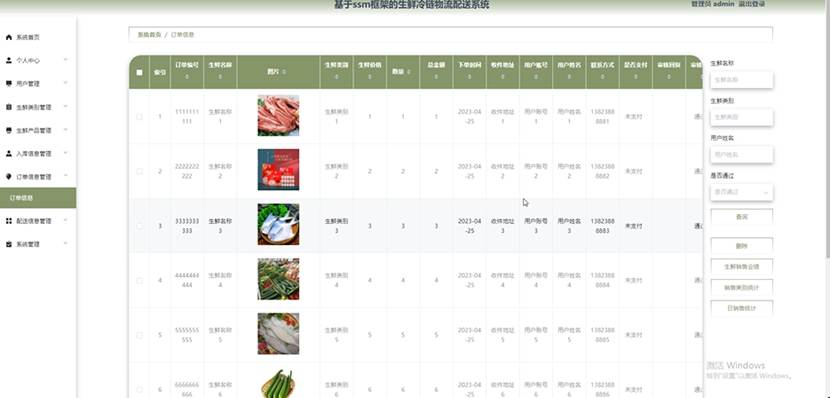830x398 pixels.
Task: Open the fish image in row 3
Action: coord(278,224)
